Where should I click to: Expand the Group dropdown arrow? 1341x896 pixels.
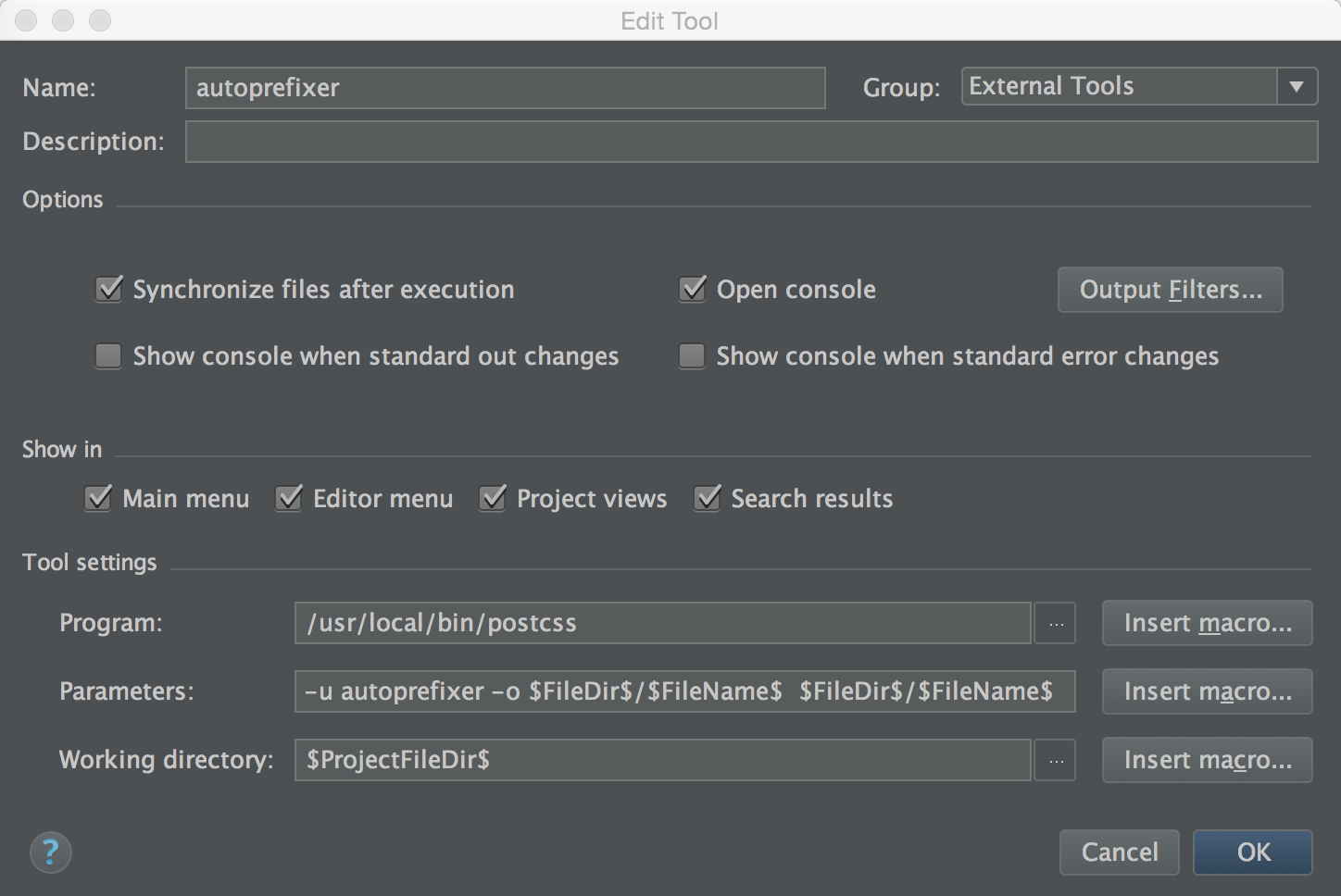pos(1297,87)
